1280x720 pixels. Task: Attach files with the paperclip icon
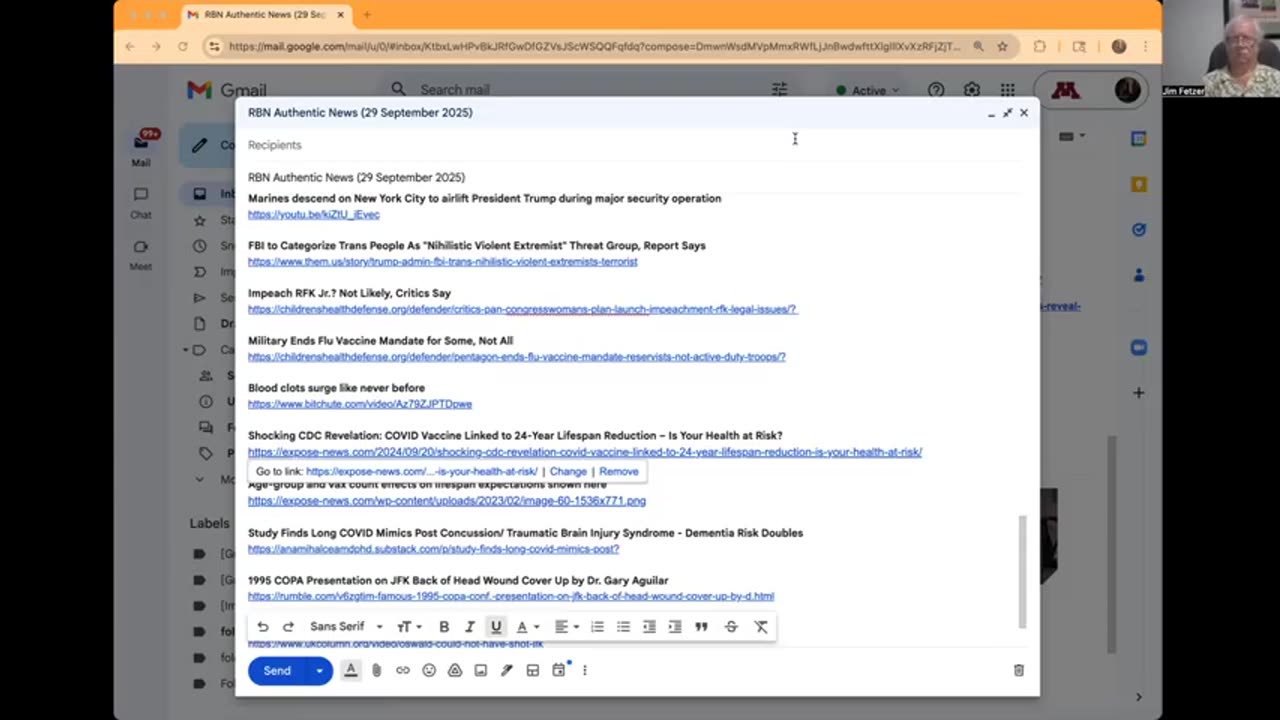pos(377,670)
